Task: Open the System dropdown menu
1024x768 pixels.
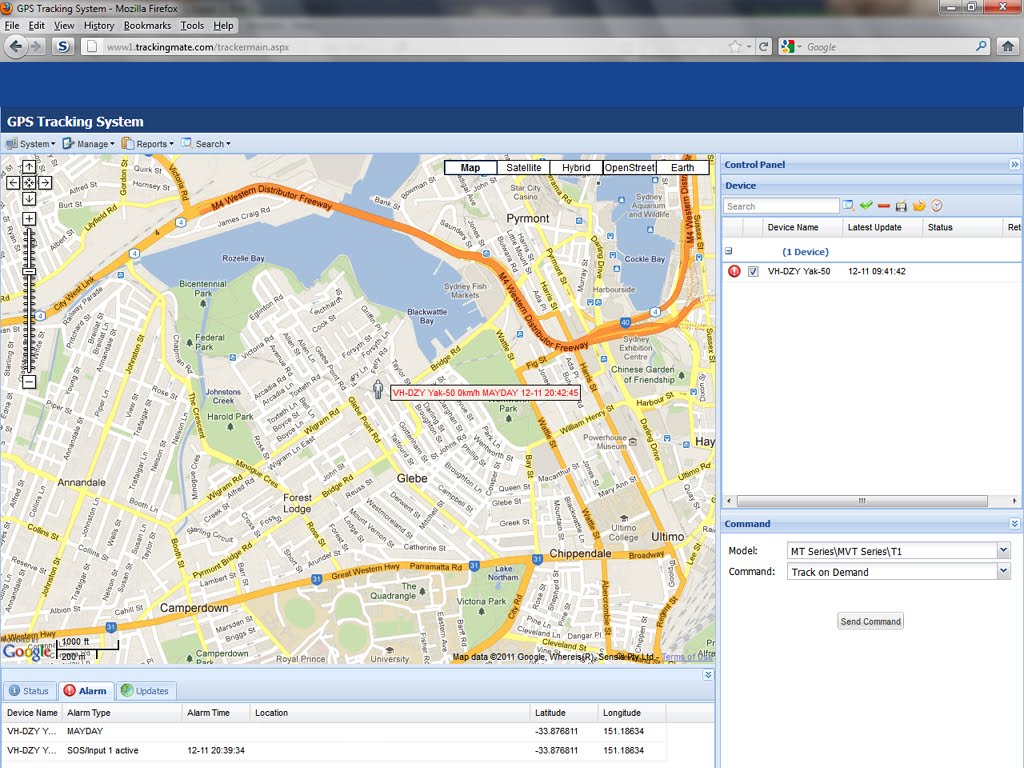Action: tap(31, 144)
